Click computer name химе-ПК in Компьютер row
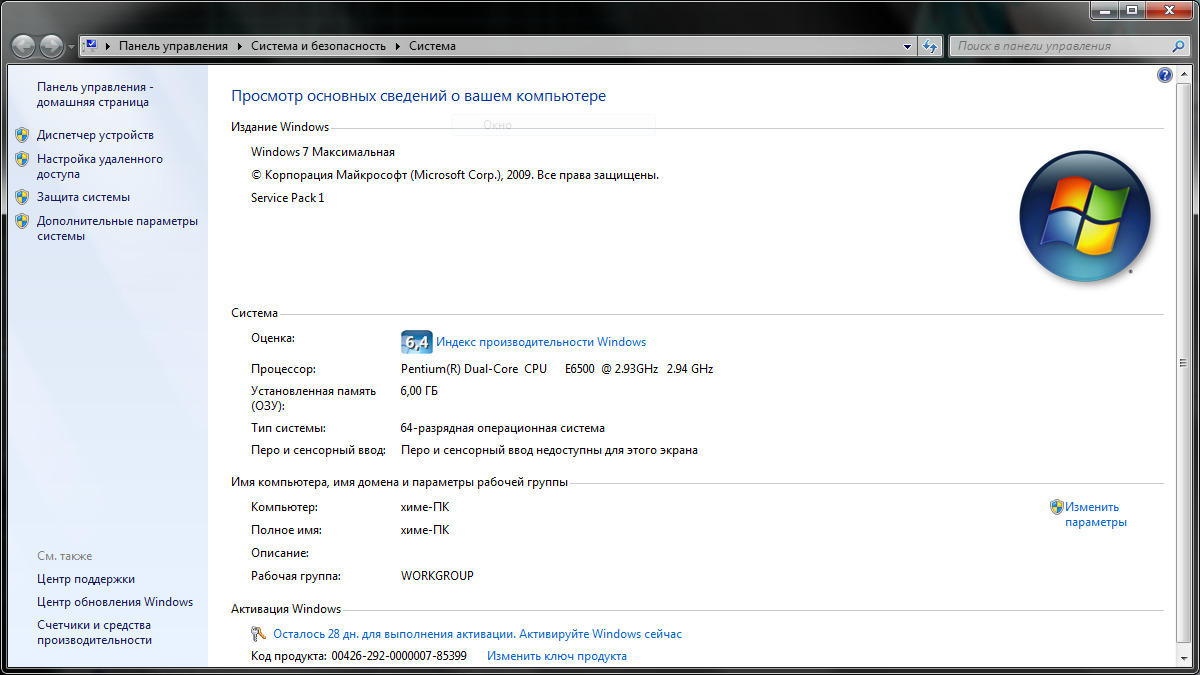The height and width of the screenshot is (675, 1200). coord(425,507)
